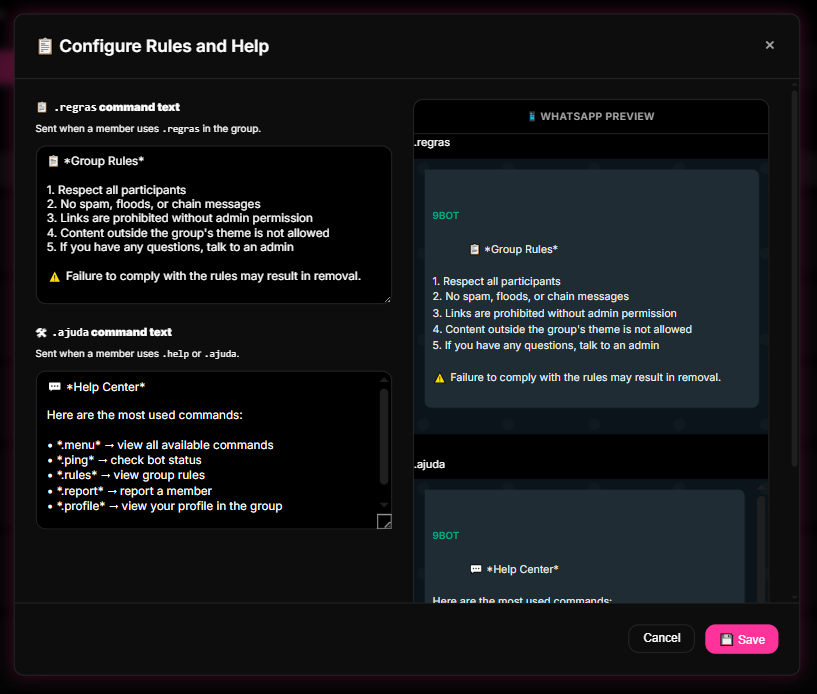Click '1. Respect all participants' in the text area
Image resolution: width=817 pixels, height=694 pixels.
116,190
